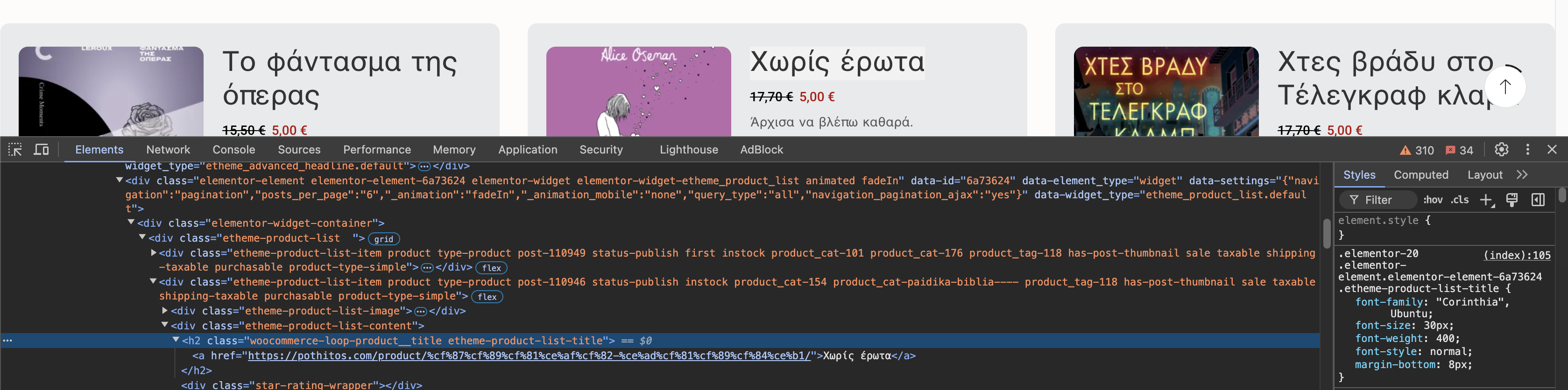The width and height of the screenshot is (1568, 390).
Task: Open the Console tab
Action: [234, 150]
